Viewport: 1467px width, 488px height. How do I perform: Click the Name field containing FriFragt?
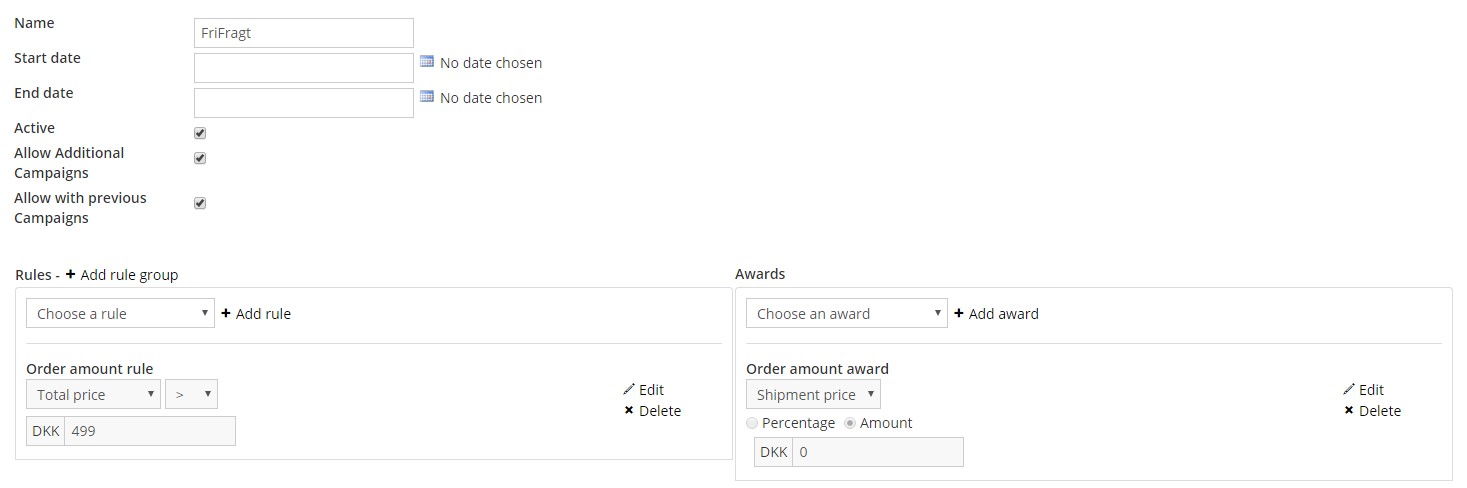304,33
